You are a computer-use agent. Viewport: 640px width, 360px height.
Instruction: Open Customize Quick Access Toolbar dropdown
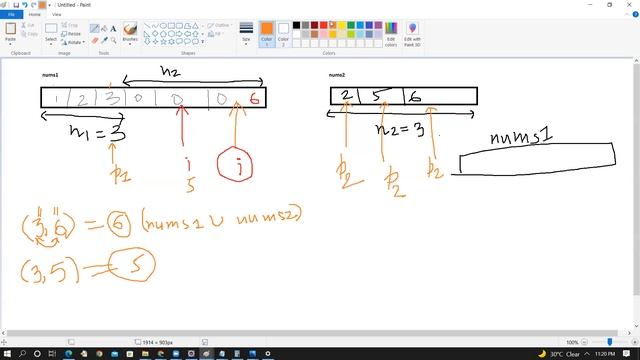click(49, 5)
